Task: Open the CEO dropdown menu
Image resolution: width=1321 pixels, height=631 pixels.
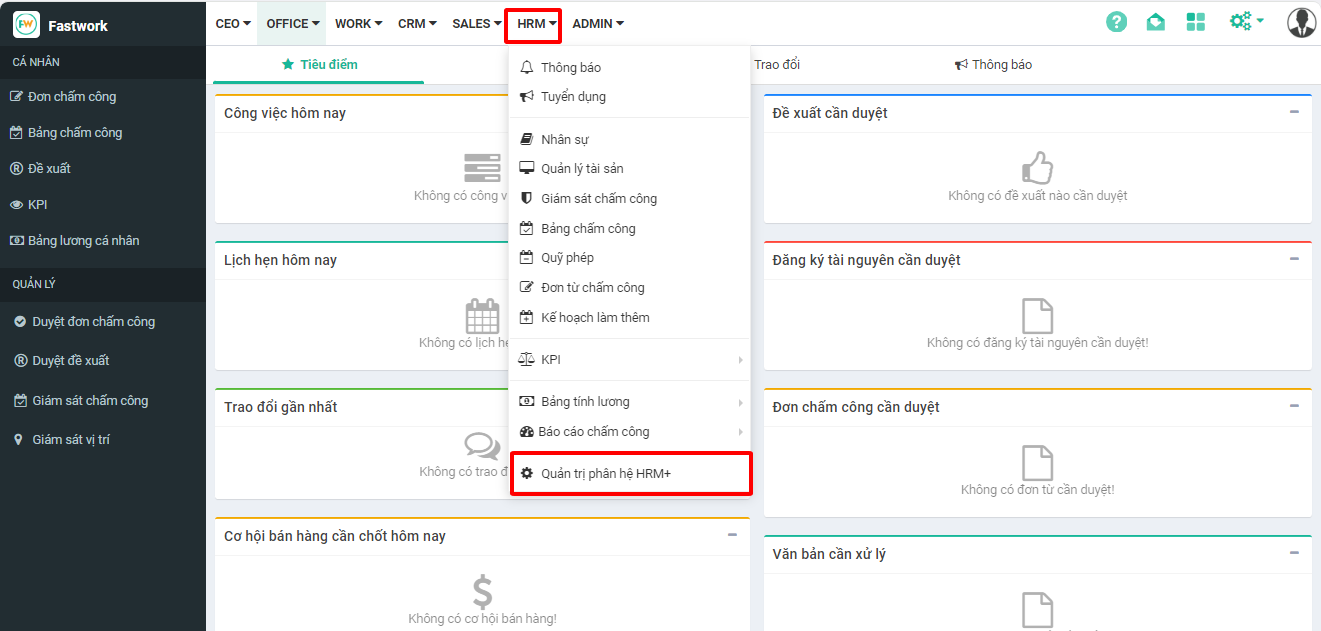Action: [x=233, y=24]
